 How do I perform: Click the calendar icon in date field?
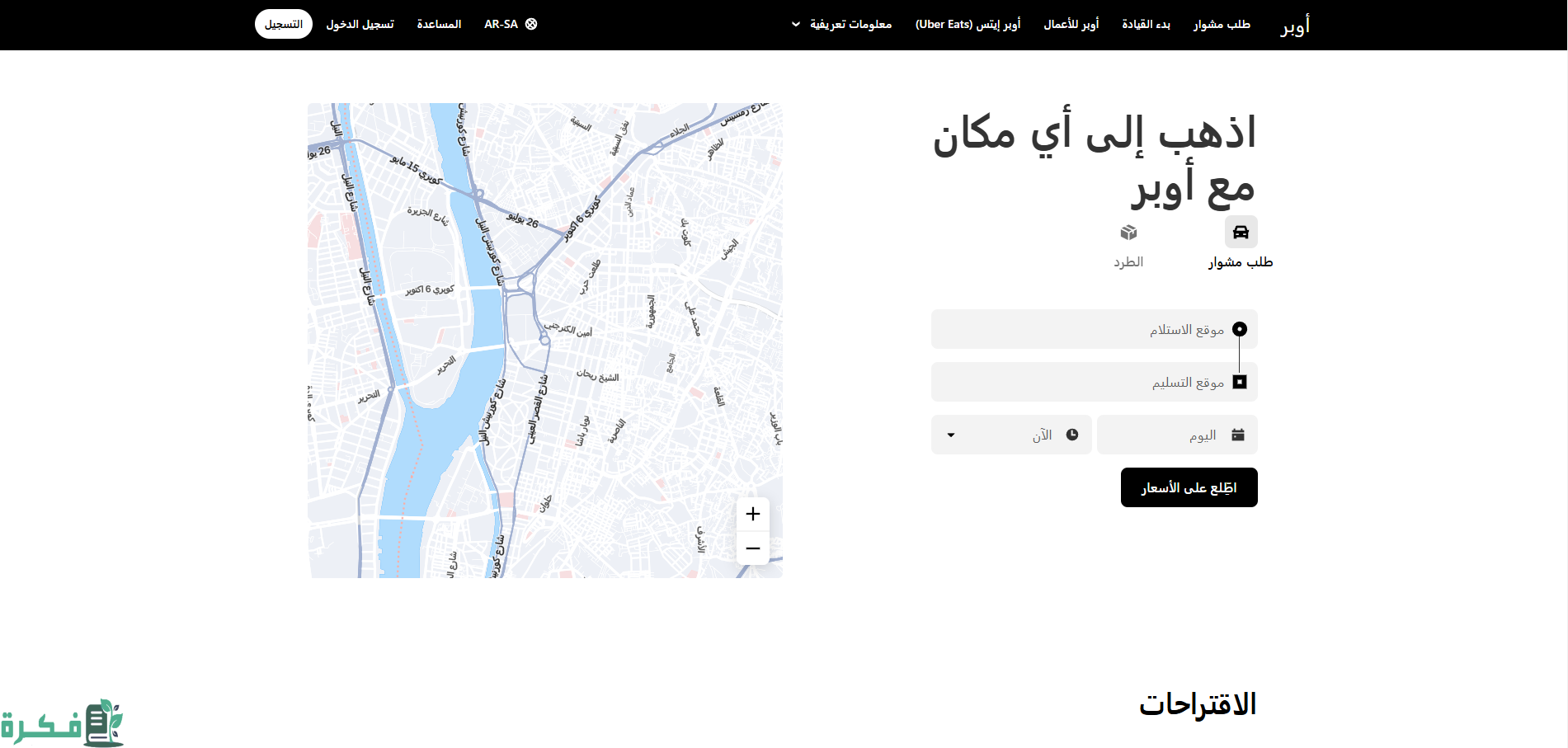pyautogui.click(x=1237, y=435)
